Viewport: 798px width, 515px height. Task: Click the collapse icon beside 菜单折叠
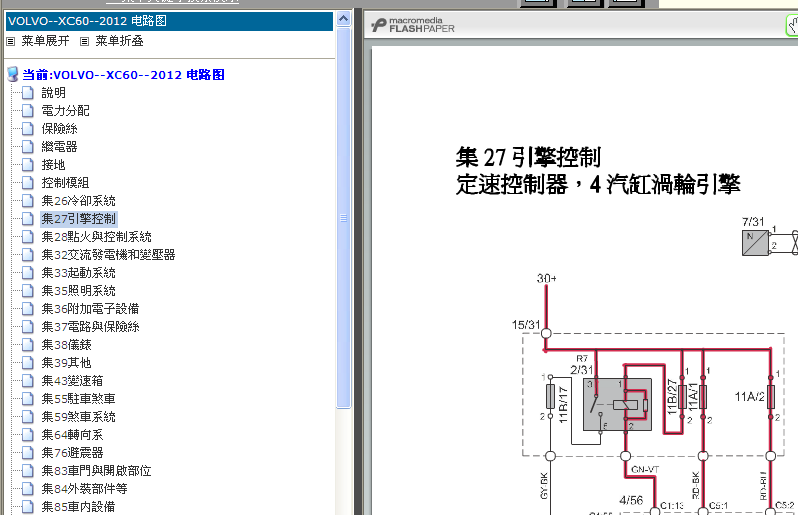(85, 42)
